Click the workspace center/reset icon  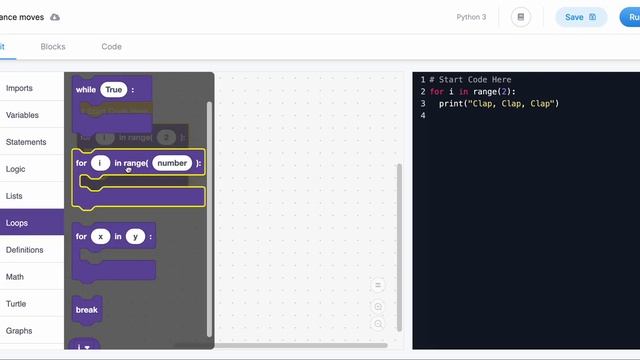pyautogui.click(x=378, y=285)
